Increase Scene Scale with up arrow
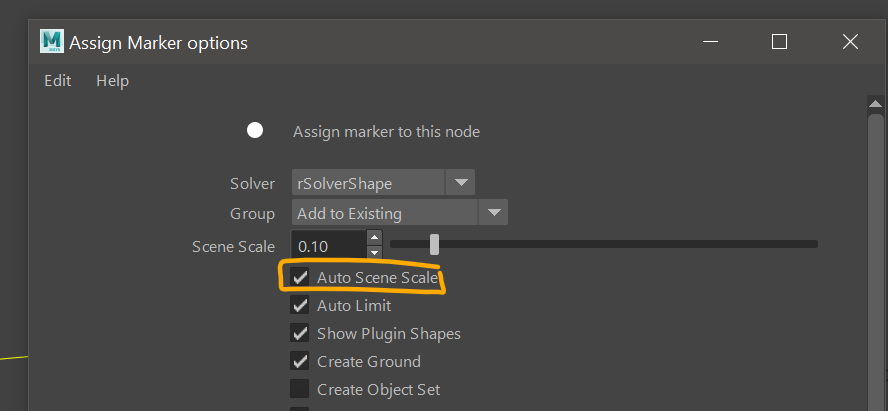Viewport: 888px width, 411px height. coord(374,238)
